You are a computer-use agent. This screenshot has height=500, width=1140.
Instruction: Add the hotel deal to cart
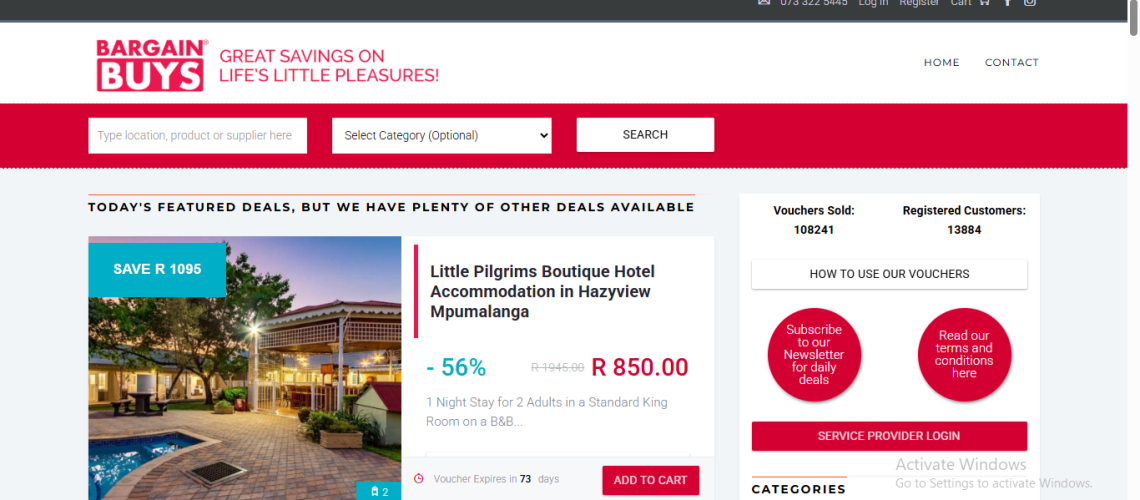(650, 480)
